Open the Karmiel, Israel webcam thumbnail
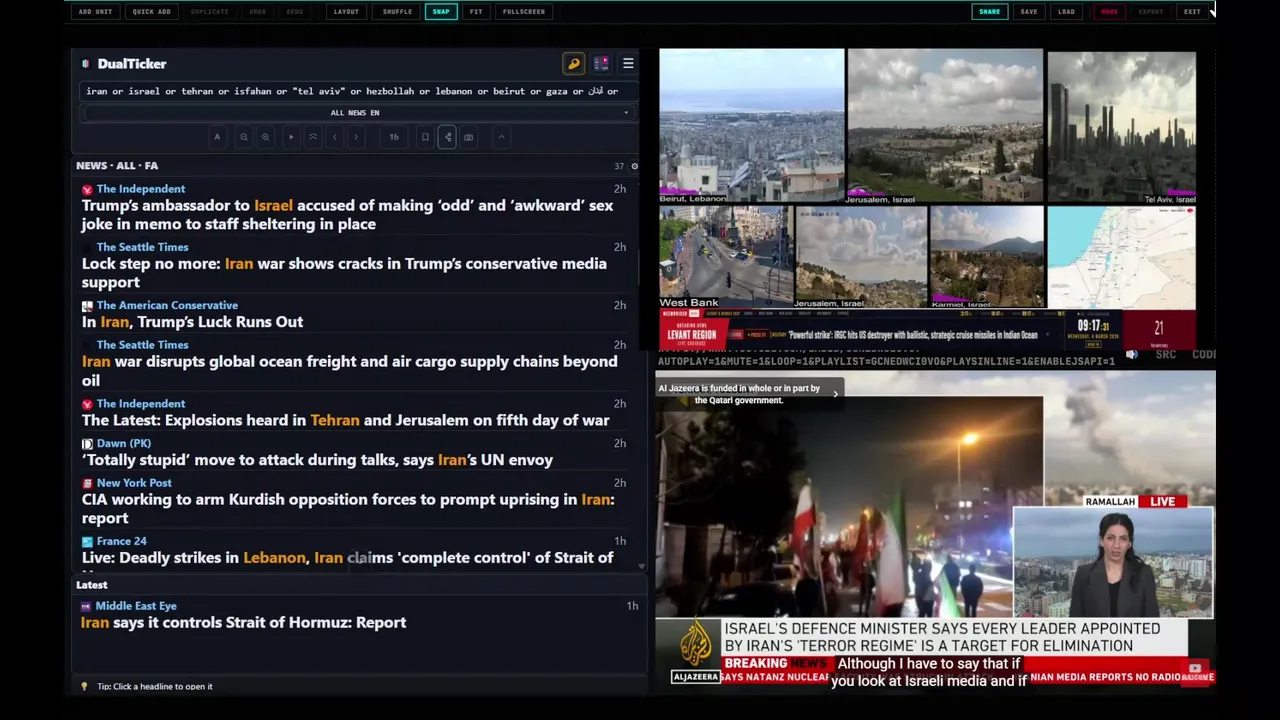Screen dimensions: 1280x720 (986, 257)
